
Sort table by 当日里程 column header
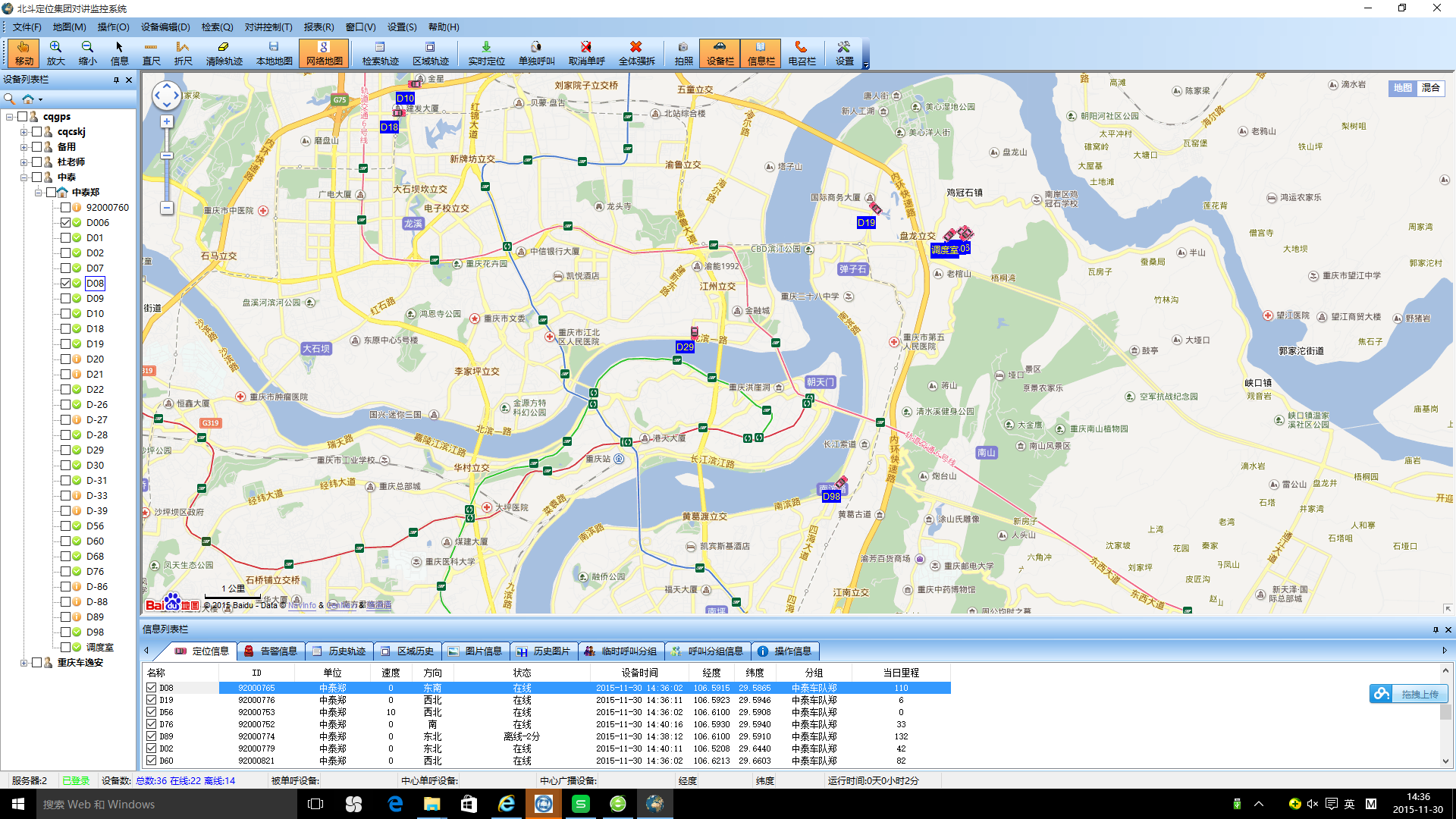(901, 673)
